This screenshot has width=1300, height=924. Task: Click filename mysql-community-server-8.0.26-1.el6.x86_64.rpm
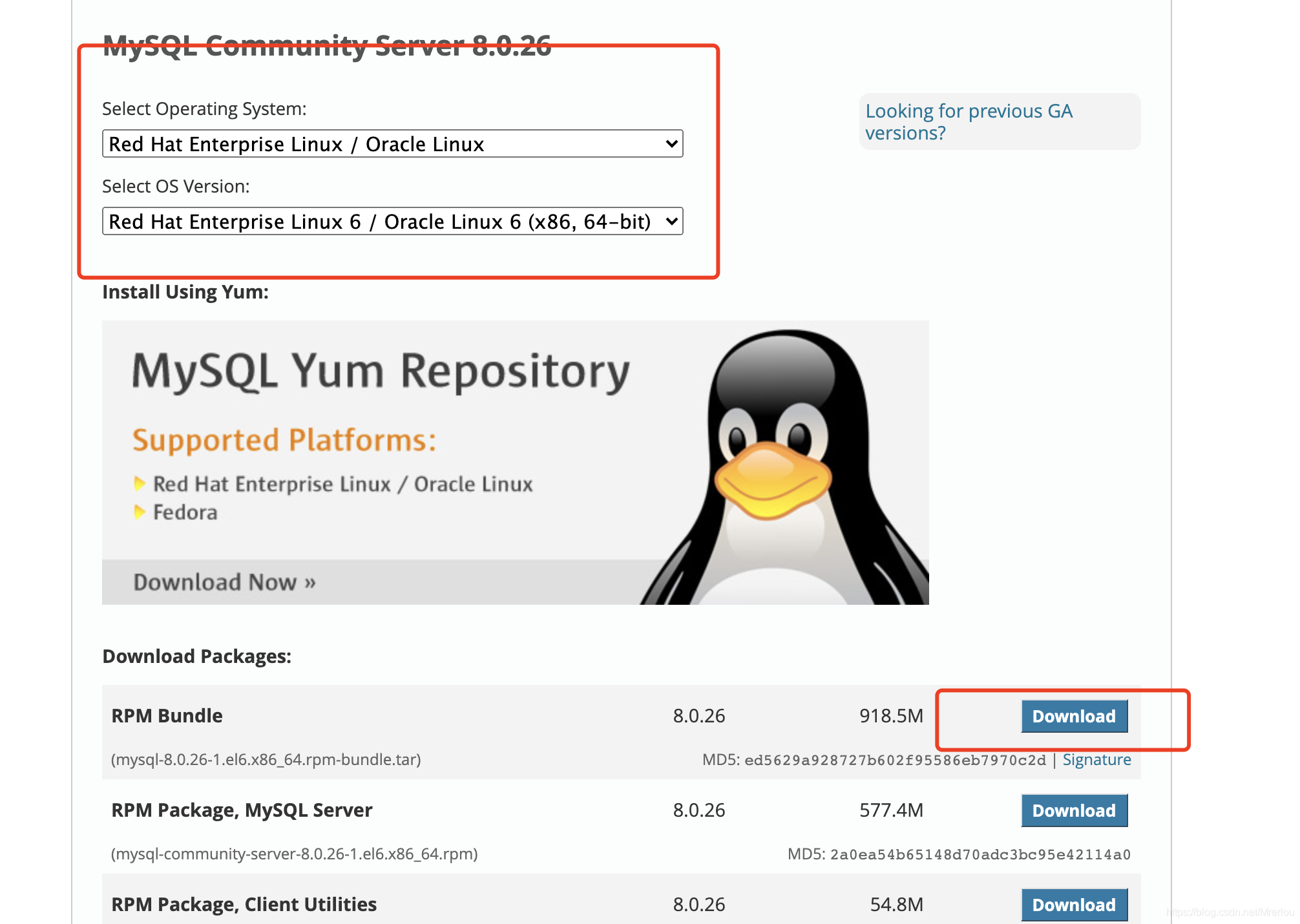pos(294,854)
